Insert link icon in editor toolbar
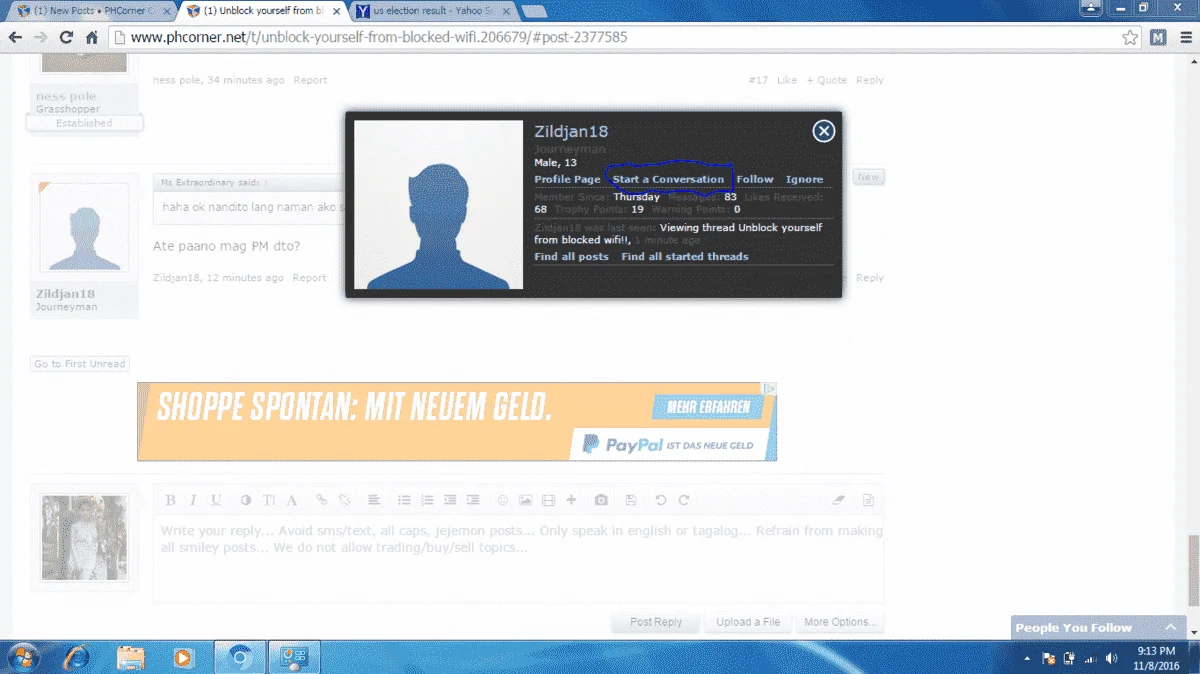Screen dimensions: 1200x674 coord(322,500)
